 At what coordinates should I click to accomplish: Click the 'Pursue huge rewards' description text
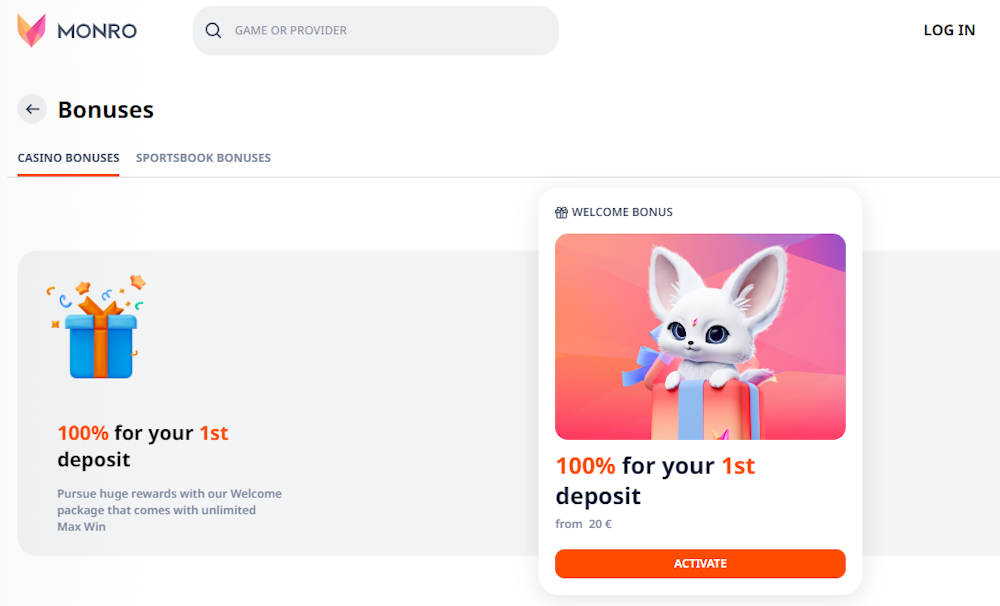tap(169, 510)
